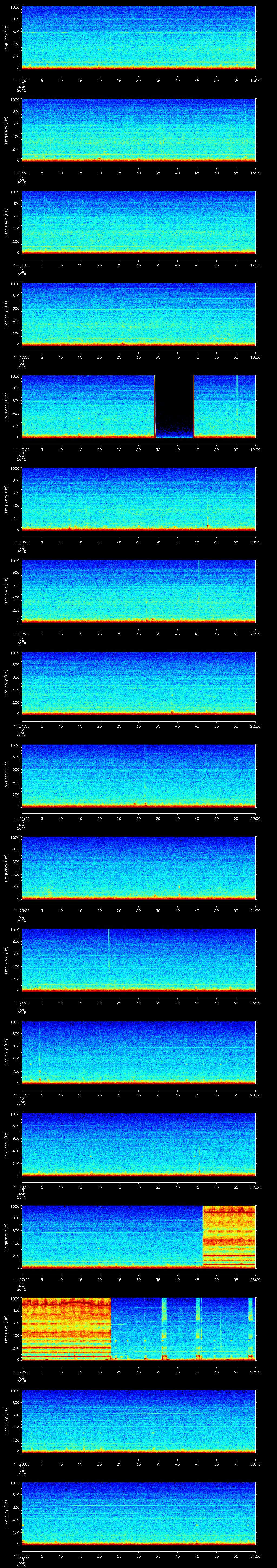Open the spectrogram panel starting at 11:21:00
The width and height of the screenshot is (277, 1568).
pyautogui.click(x=139, y=683)
